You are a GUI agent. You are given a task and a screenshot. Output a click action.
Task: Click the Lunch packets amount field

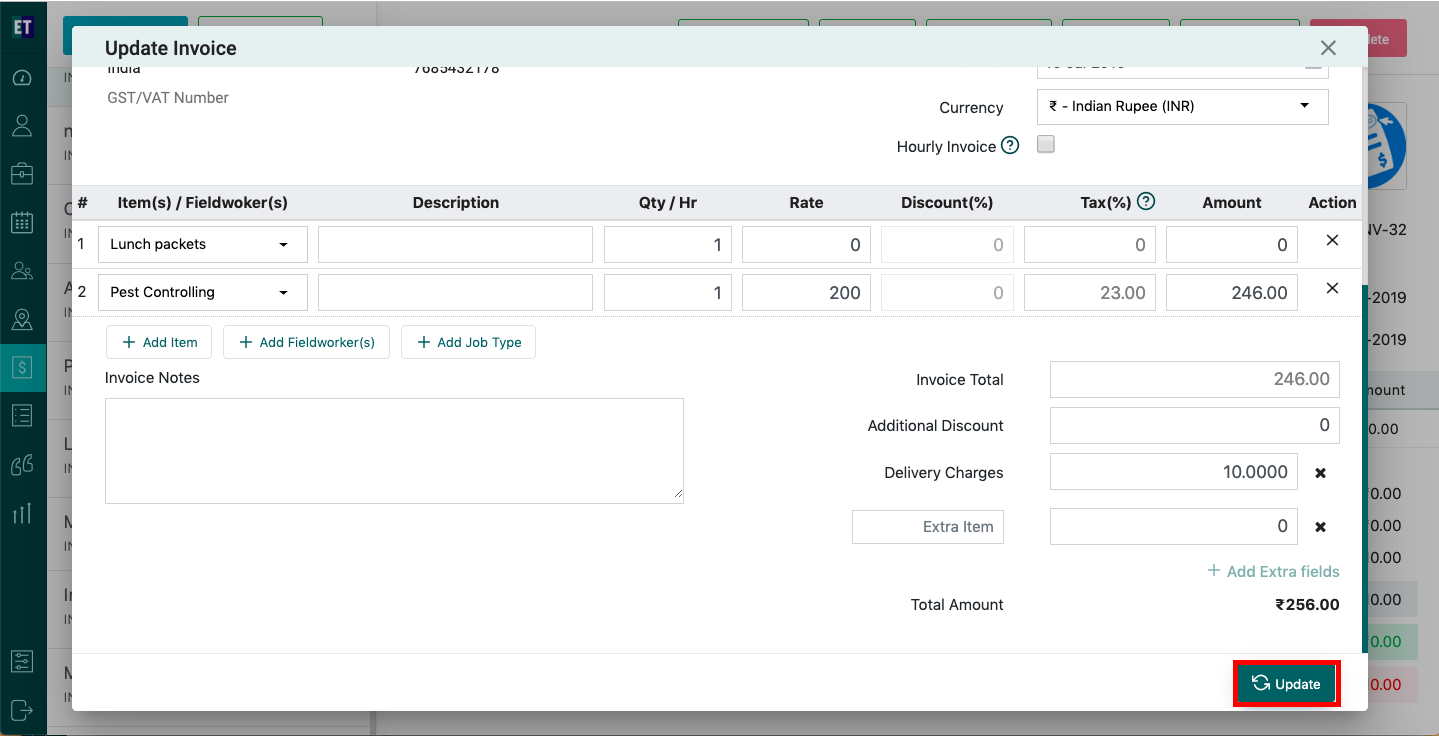click(x=1232, y=244)
